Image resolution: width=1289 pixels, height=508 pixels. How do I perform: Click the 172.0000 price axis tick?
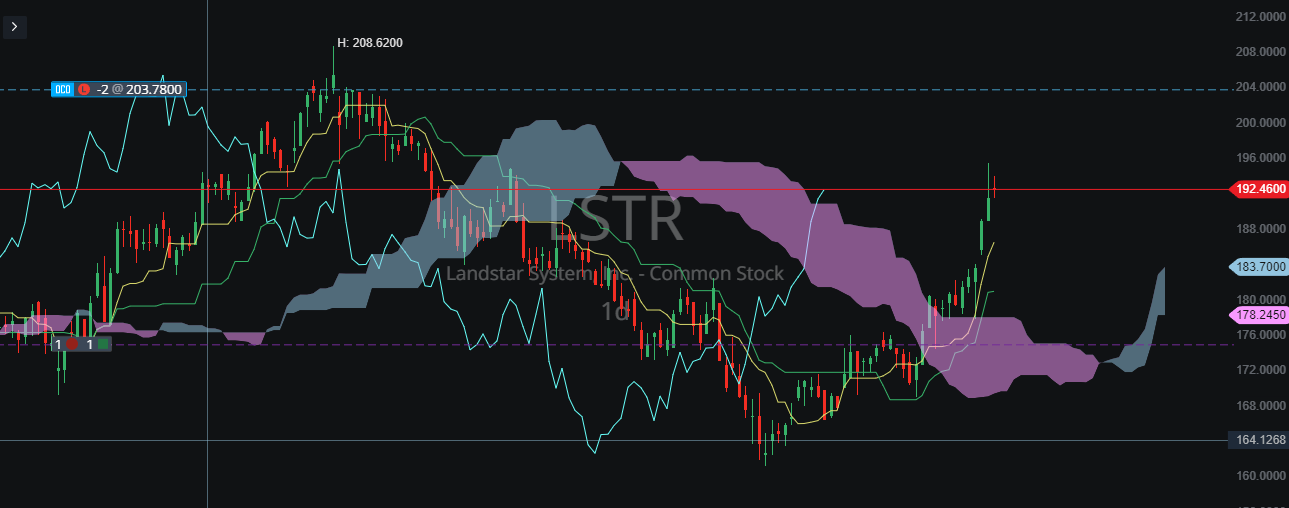pos(1261,370)
